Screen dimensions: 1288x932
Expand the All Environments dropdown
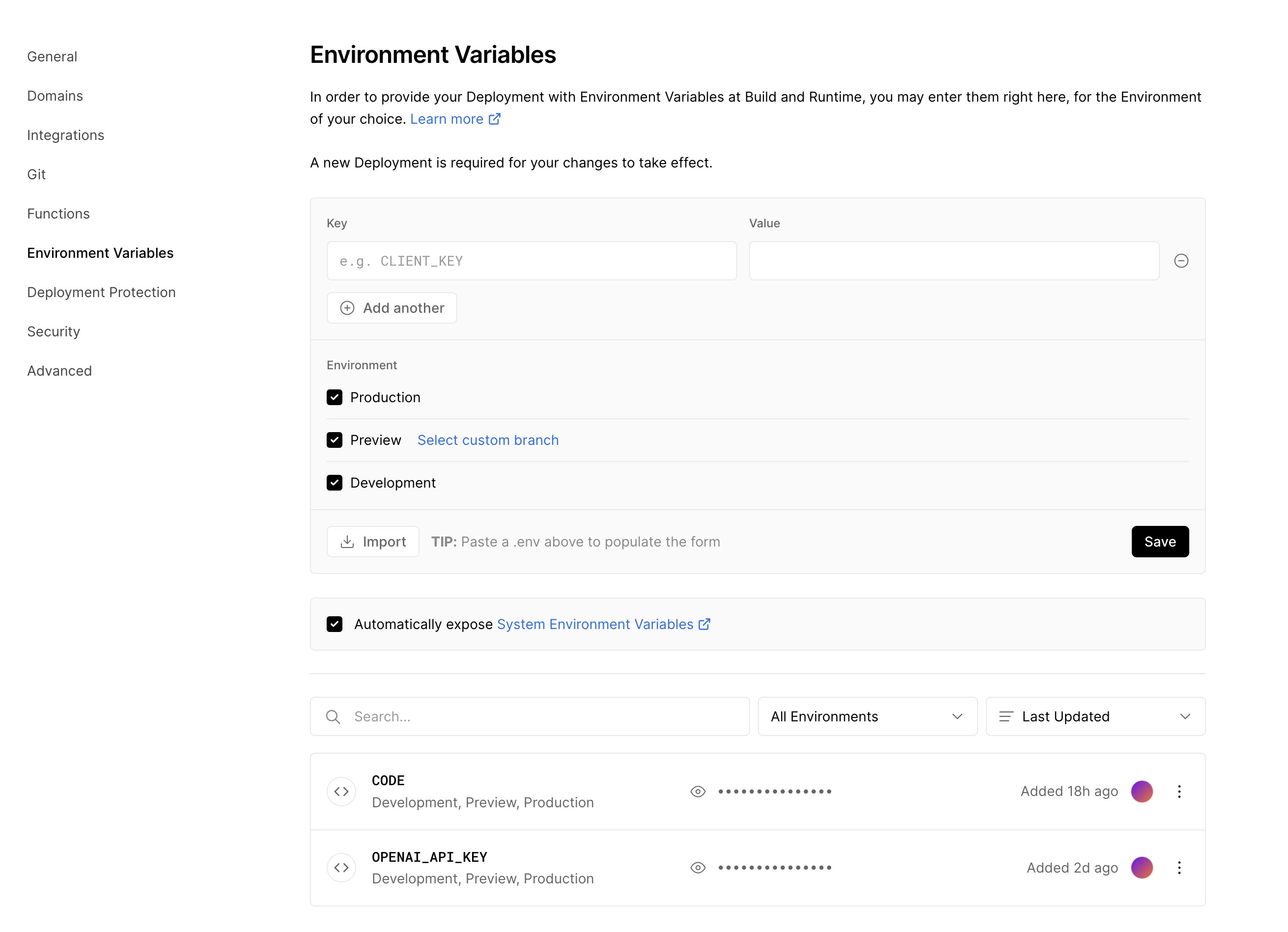pyautogui.click(x=867, y=716)
